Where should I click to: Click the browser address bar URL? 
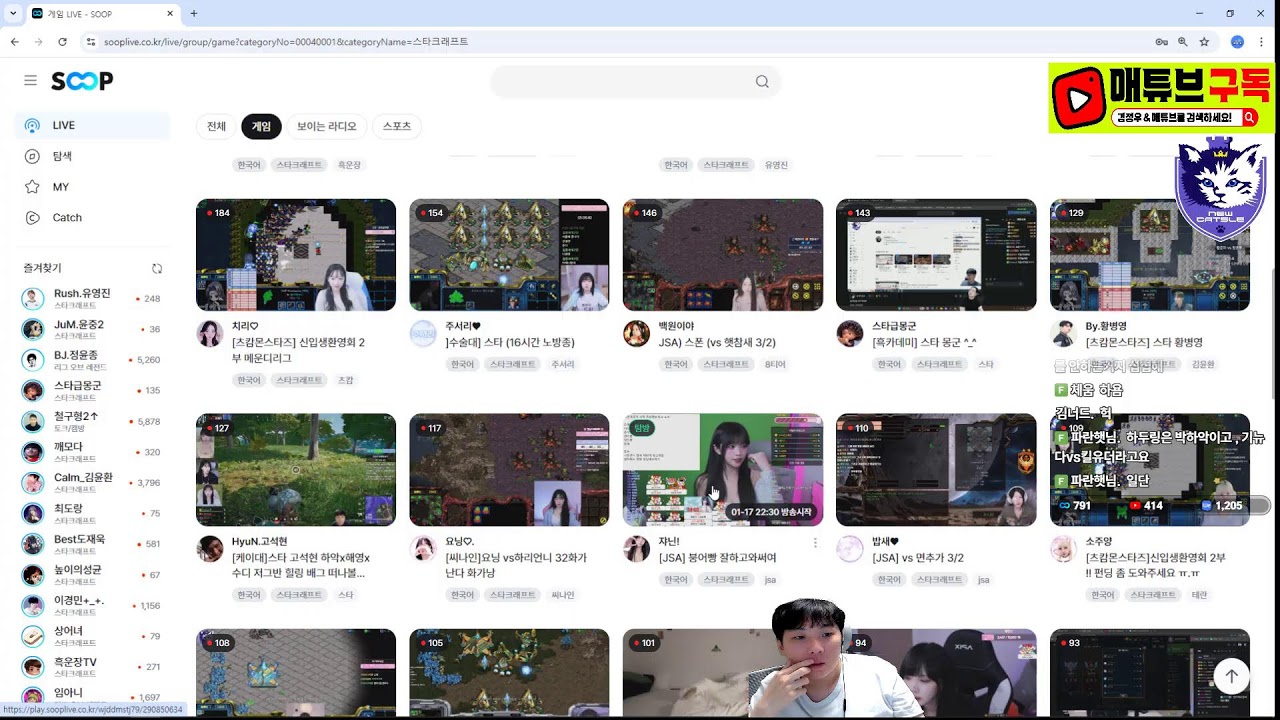(286, 42)
